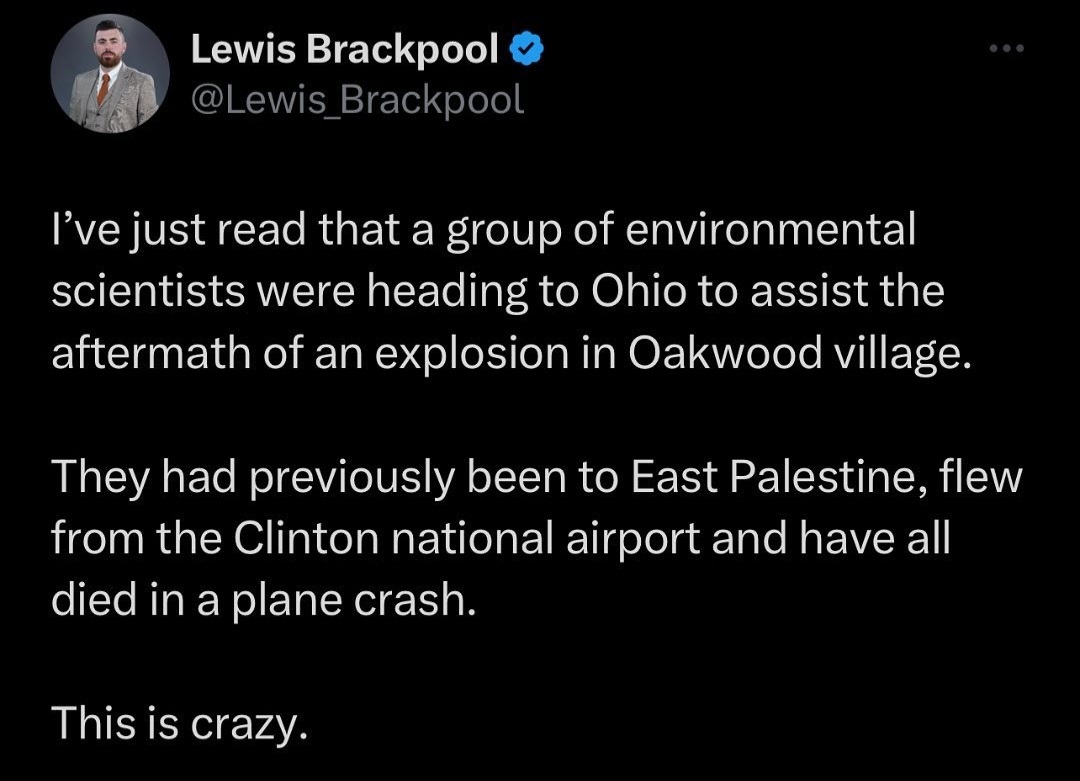Select the first paragraph about environmental scientists
The height and width of the screenshot is (781, 1080).
point(510,291)
